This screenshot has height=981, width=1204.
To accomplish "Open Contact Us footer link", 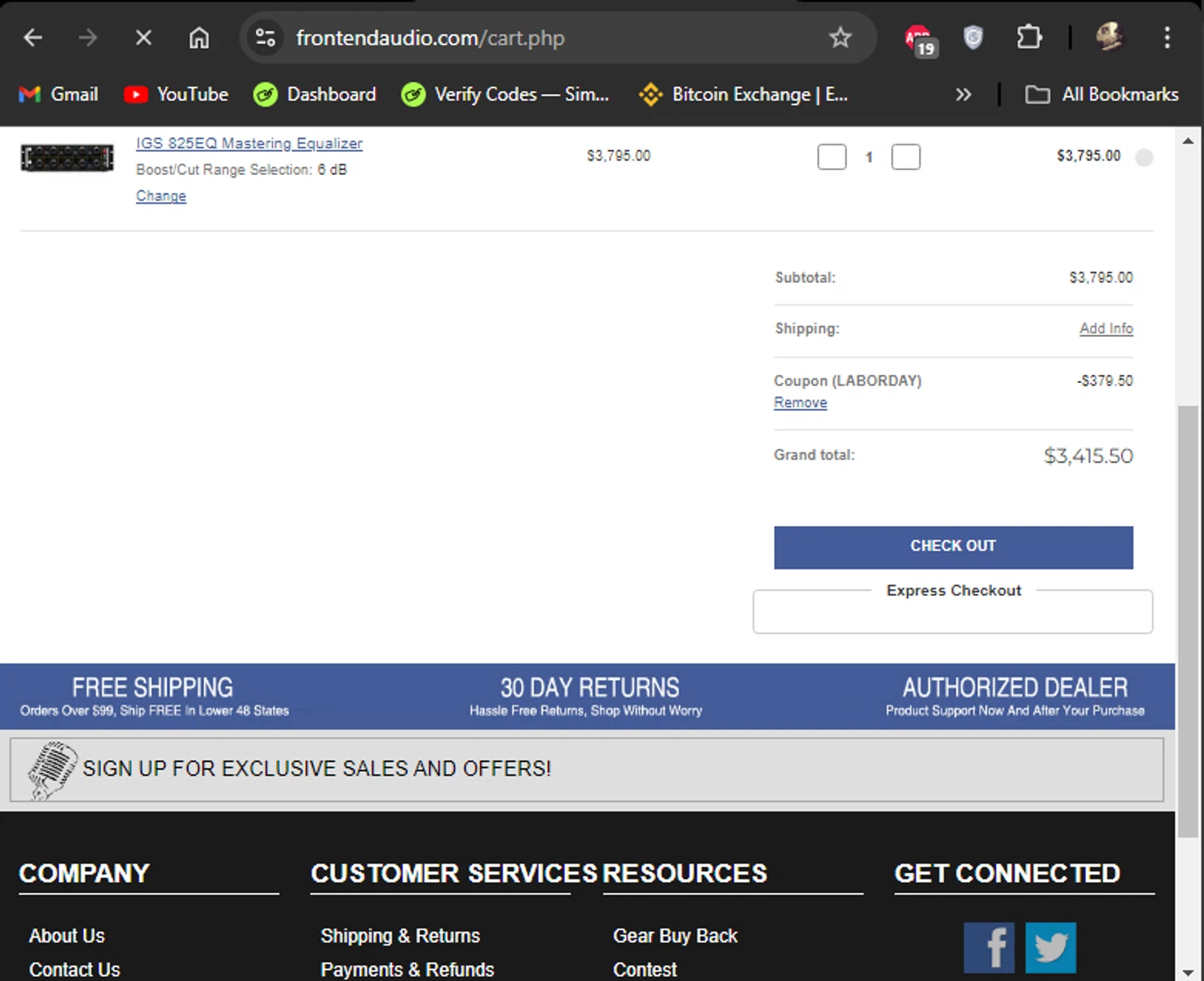I will click(75, 970).
